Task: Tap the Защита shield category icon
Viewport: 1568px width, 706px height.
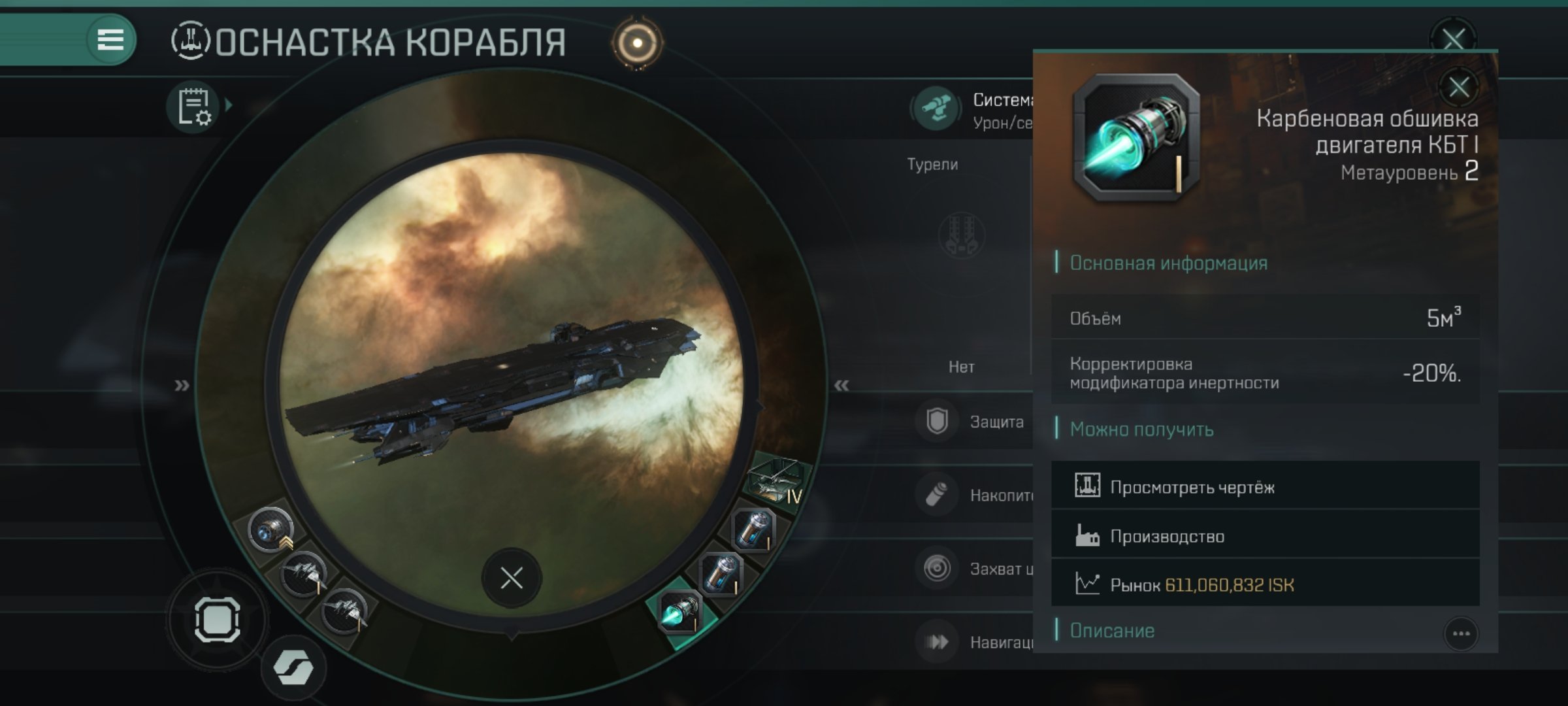Action: tap(937, 421)
